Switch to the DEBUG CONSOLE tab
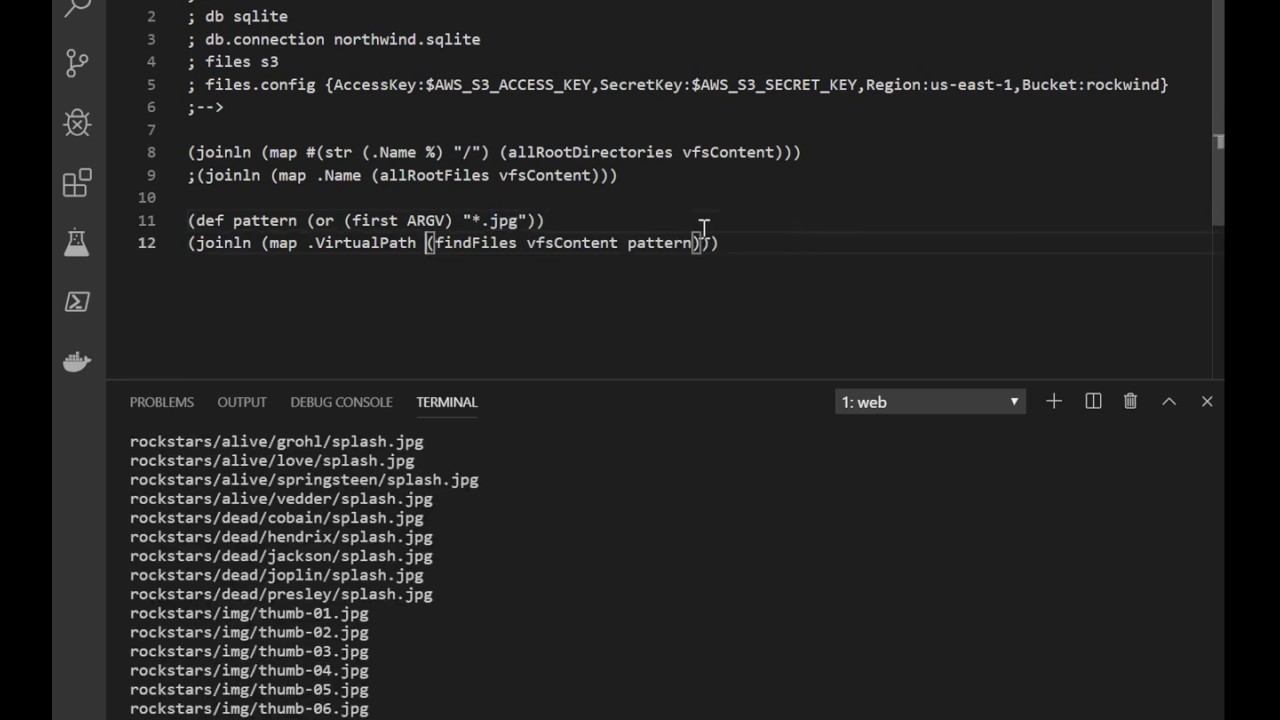The height and width of the screenshot is (720, 1280). [x=341, y=402]
